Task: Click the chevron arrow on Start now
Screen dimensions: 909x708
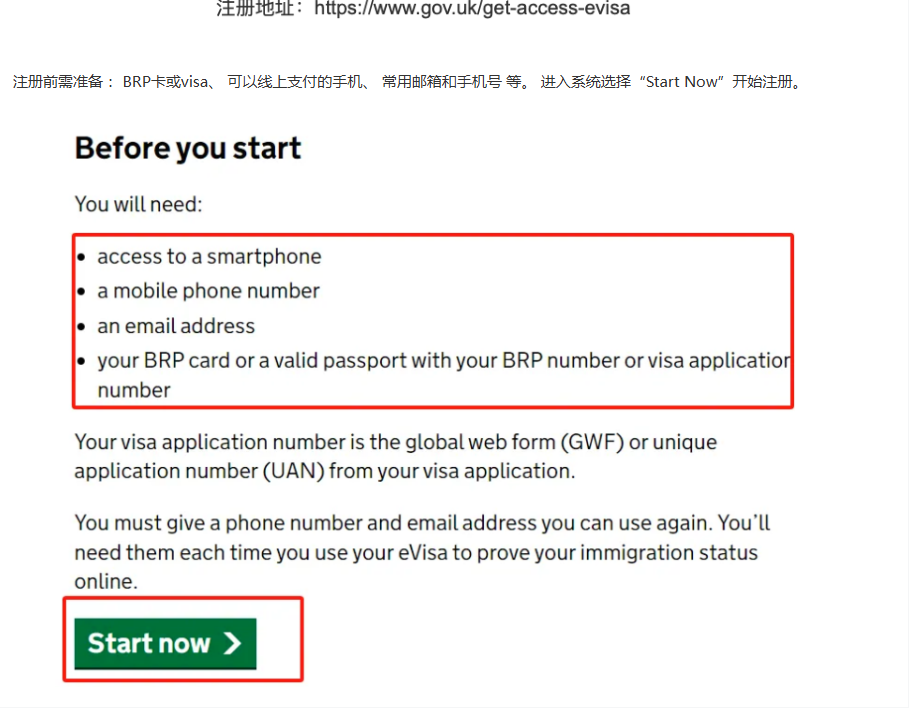Action: pyautogui.click(x=233, y=644)
